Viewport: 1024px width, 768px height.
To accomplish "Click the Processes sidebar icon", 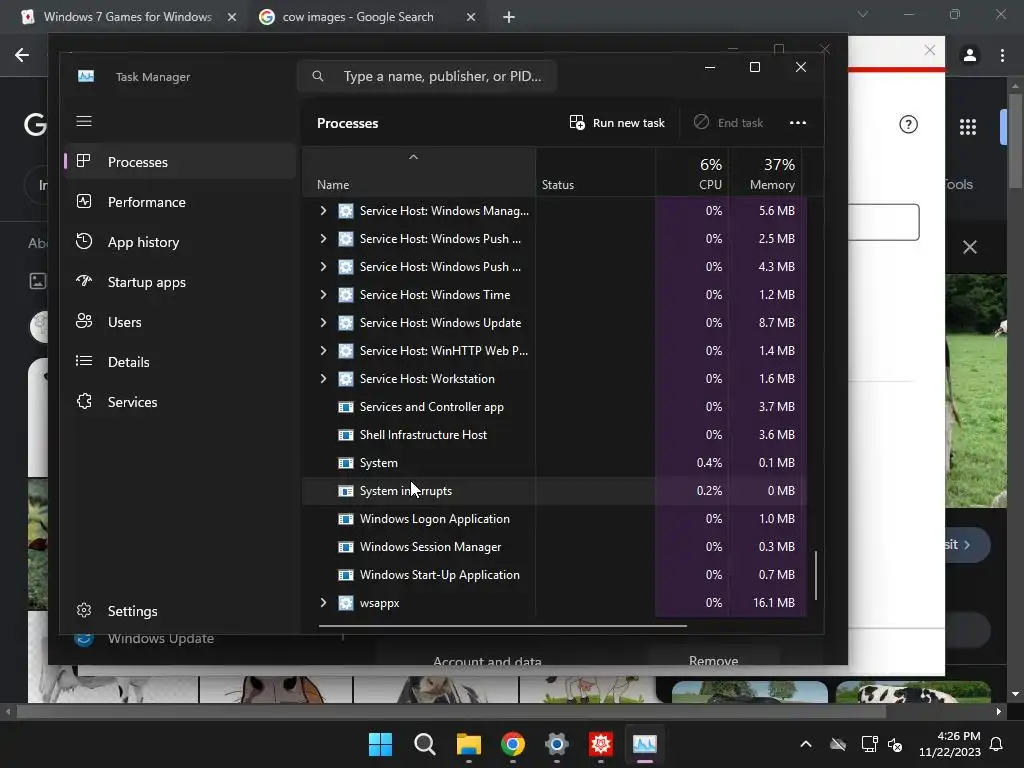I will [x=84, y=161].
